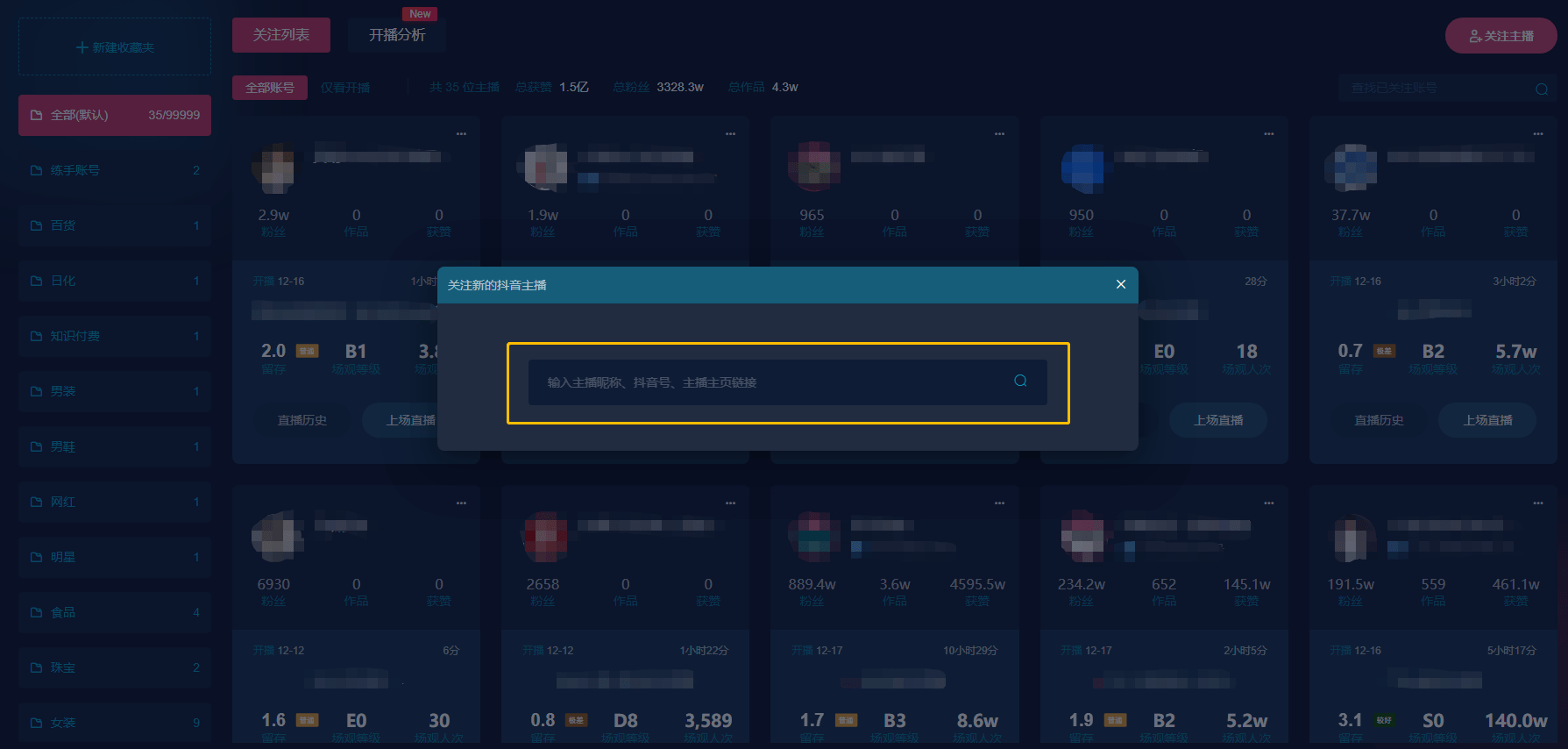Viewport: 1568px width, 749px height.
Task: Click the 总获赞 1.5亿 statistic
Action: [552, 87]
